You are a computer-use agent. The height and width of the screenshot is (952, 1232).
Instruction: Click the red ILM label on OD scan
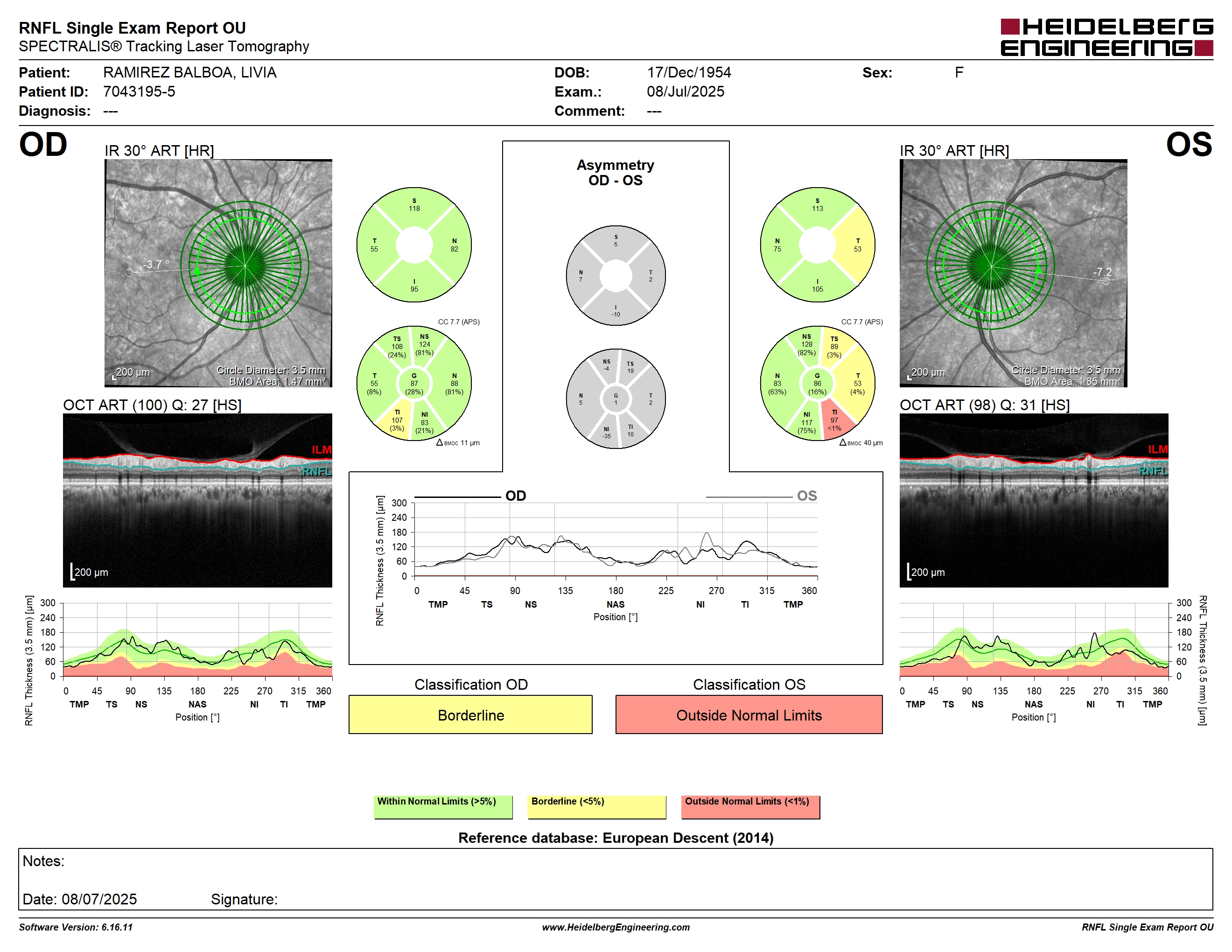(322, 449)
